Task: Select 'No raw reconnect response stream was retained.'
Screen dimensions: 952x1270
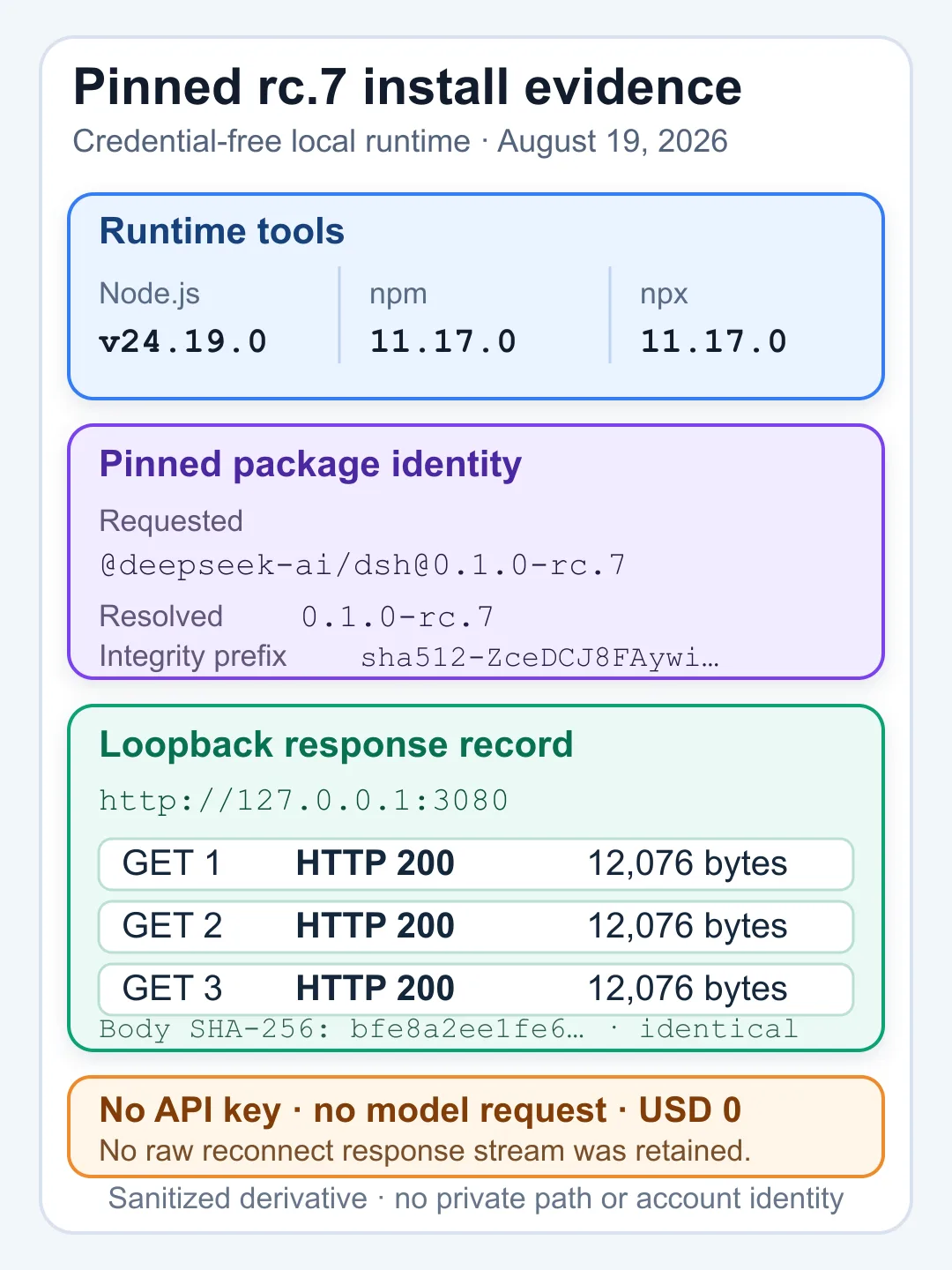Action: (x=426, y=1151)
